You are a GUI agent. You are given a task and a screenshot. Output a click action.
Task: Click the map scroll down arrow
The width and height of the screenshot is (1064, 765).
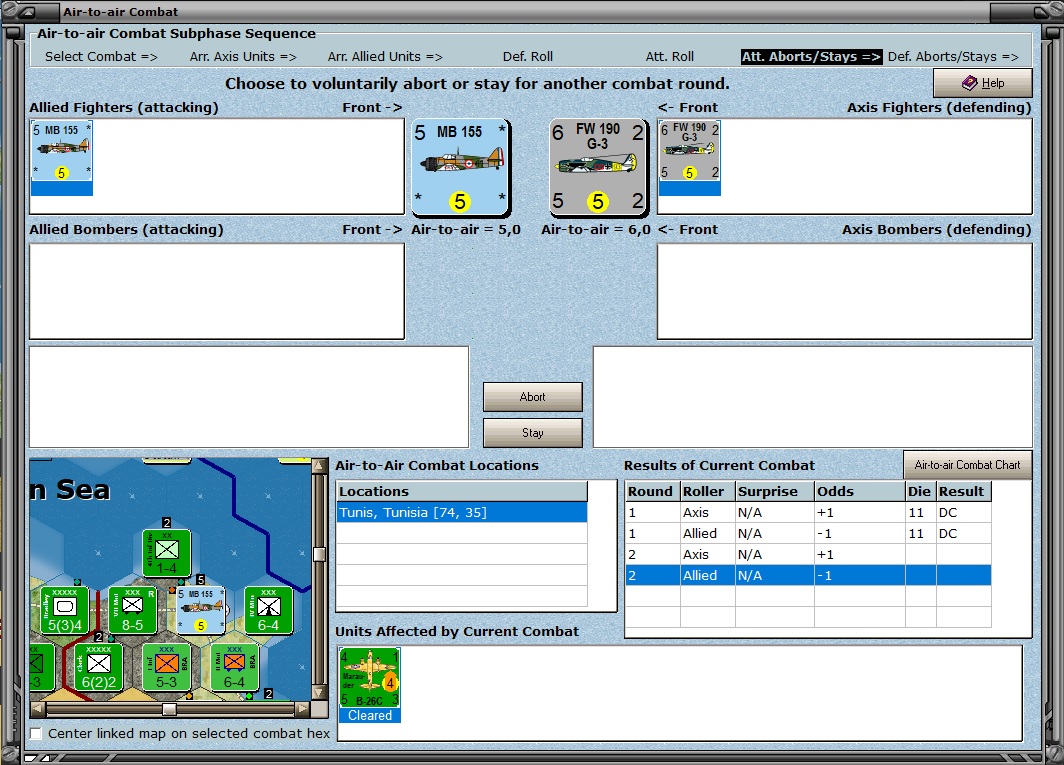click(x=319, y=692)
